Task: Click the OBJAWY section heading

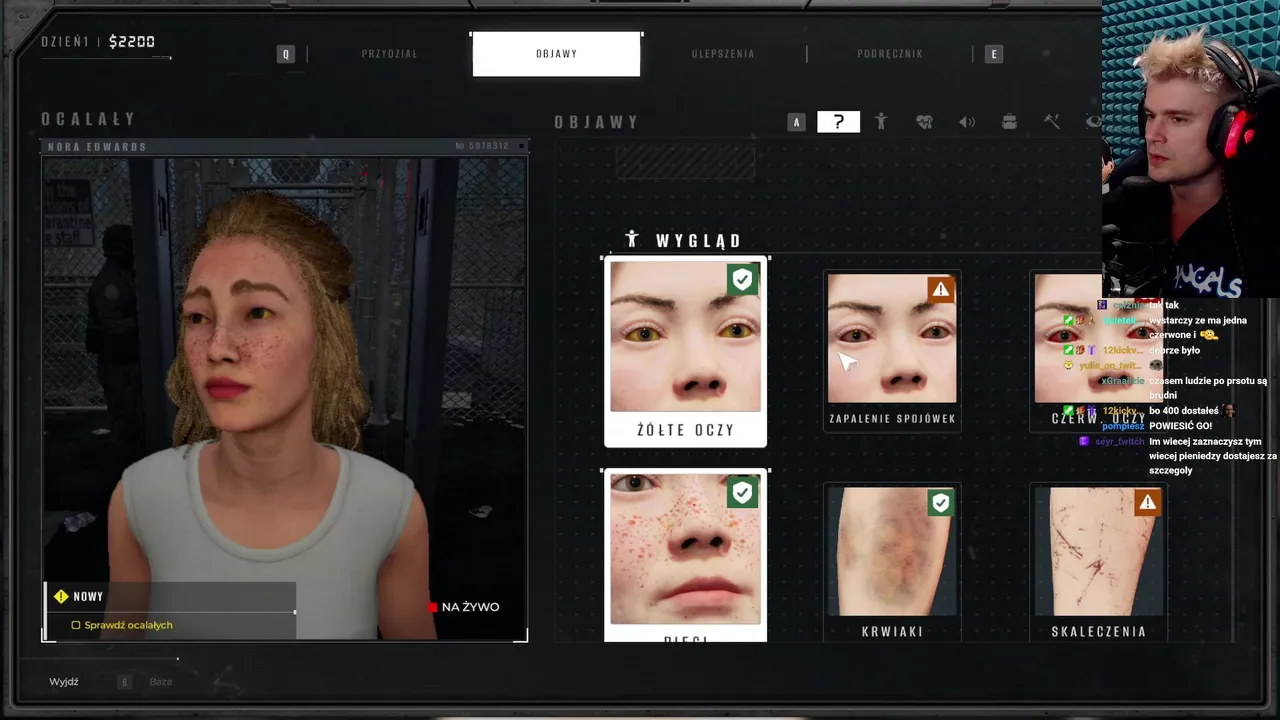Action: pyautogui.click(x=597, y=122)
